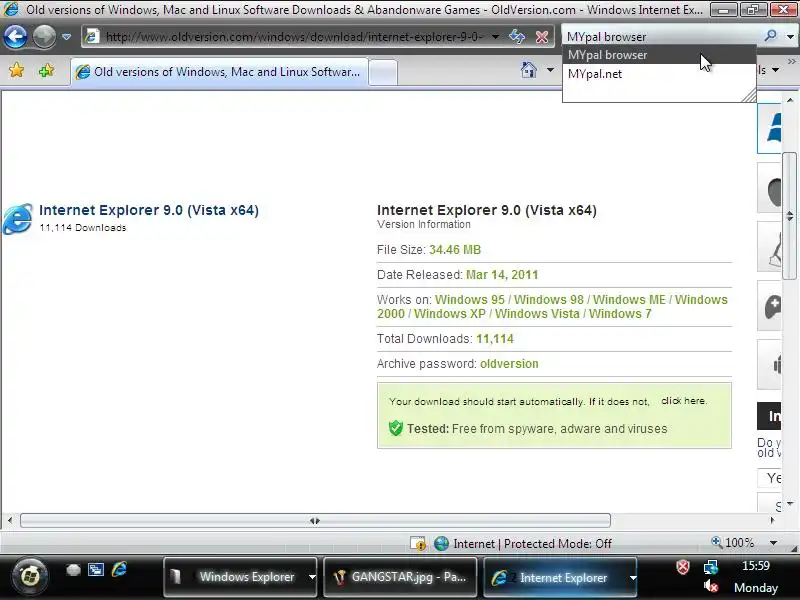Click the search box containing MYpal browser
Image resolution: width=800 pixels, height=600 pixels.
pyautogui.click(x=662, y=37)
